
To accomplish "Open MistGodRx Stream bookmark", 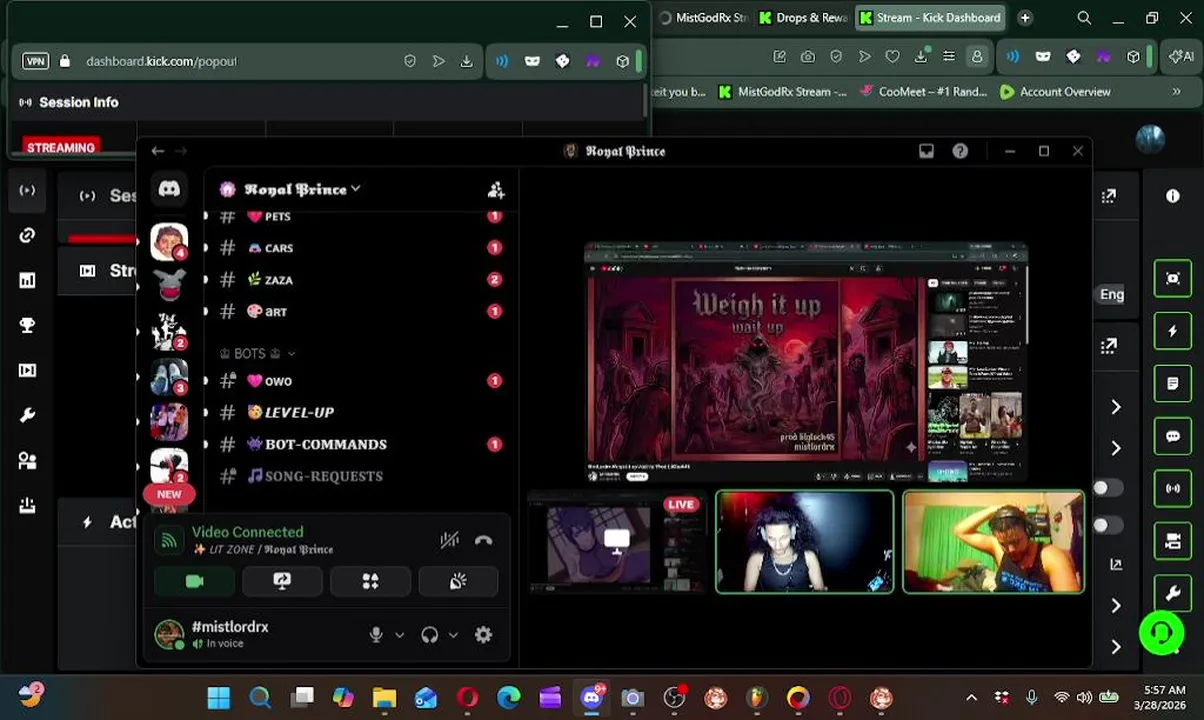I will pyautogui.click(x=782, y=92).
